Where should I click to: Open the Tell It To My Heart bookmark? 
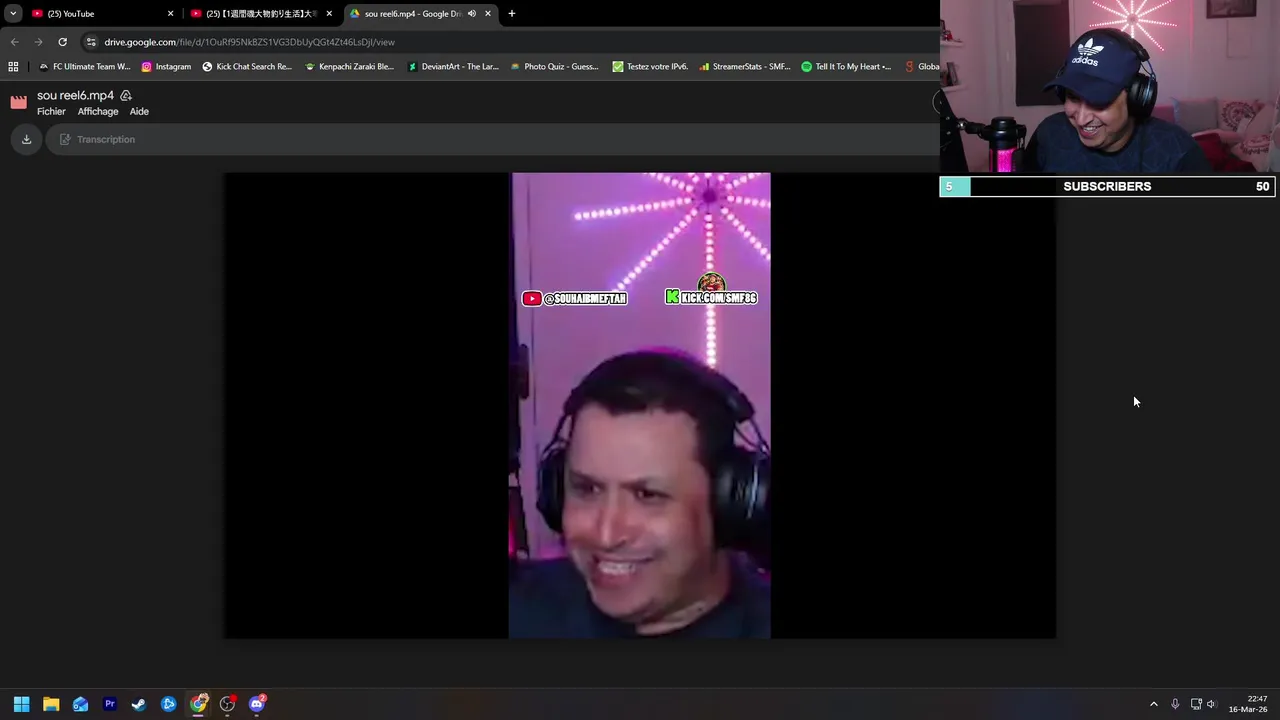(846, 66)
